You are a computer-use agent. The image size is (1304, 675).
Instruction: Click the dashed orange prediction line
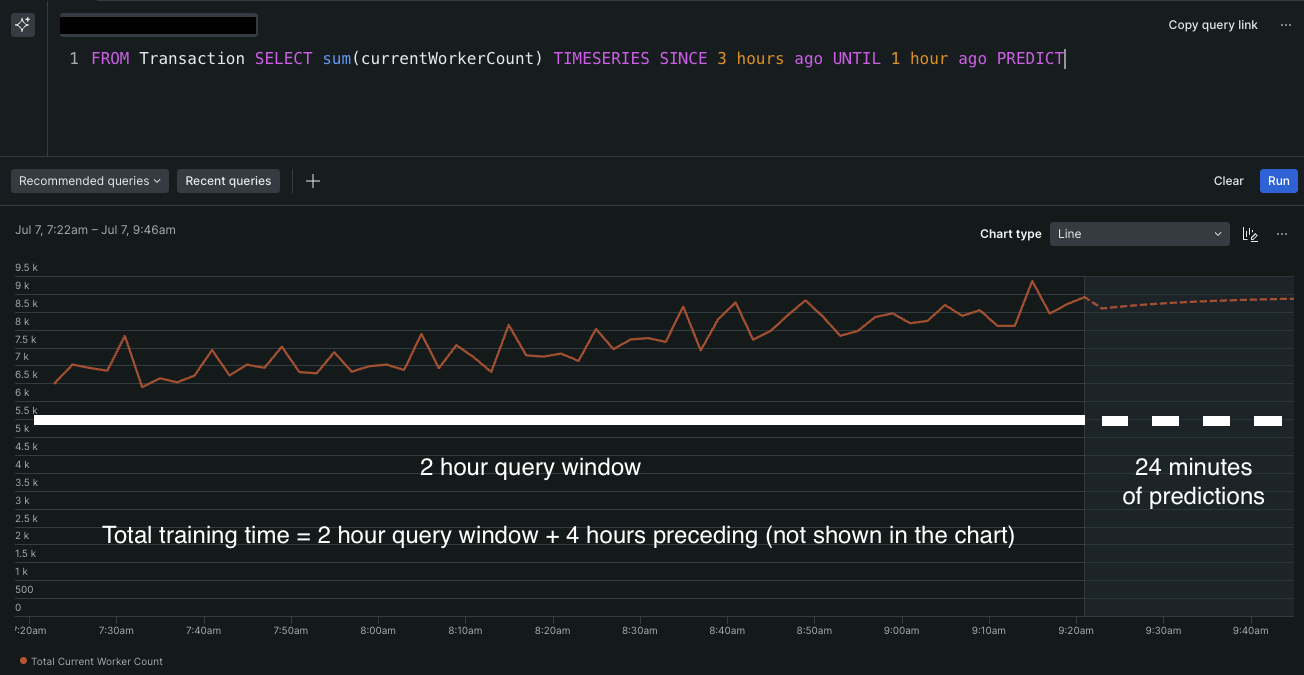pyautogui.click(x=1190, y=301)
